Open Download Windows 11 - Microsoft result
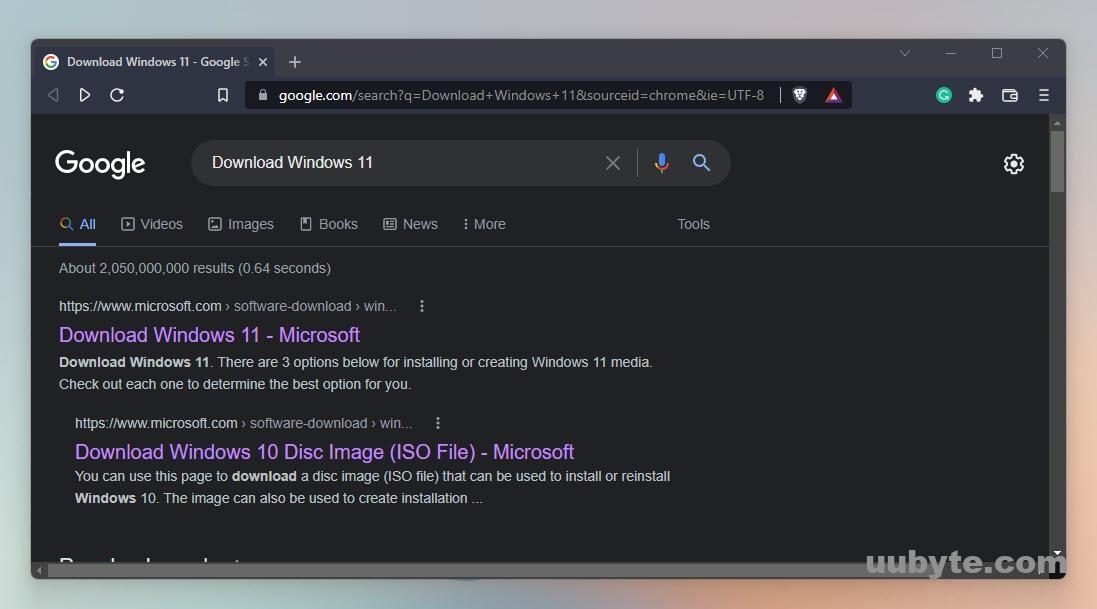This screenshot has width=1097, height=609. point(209,334)
